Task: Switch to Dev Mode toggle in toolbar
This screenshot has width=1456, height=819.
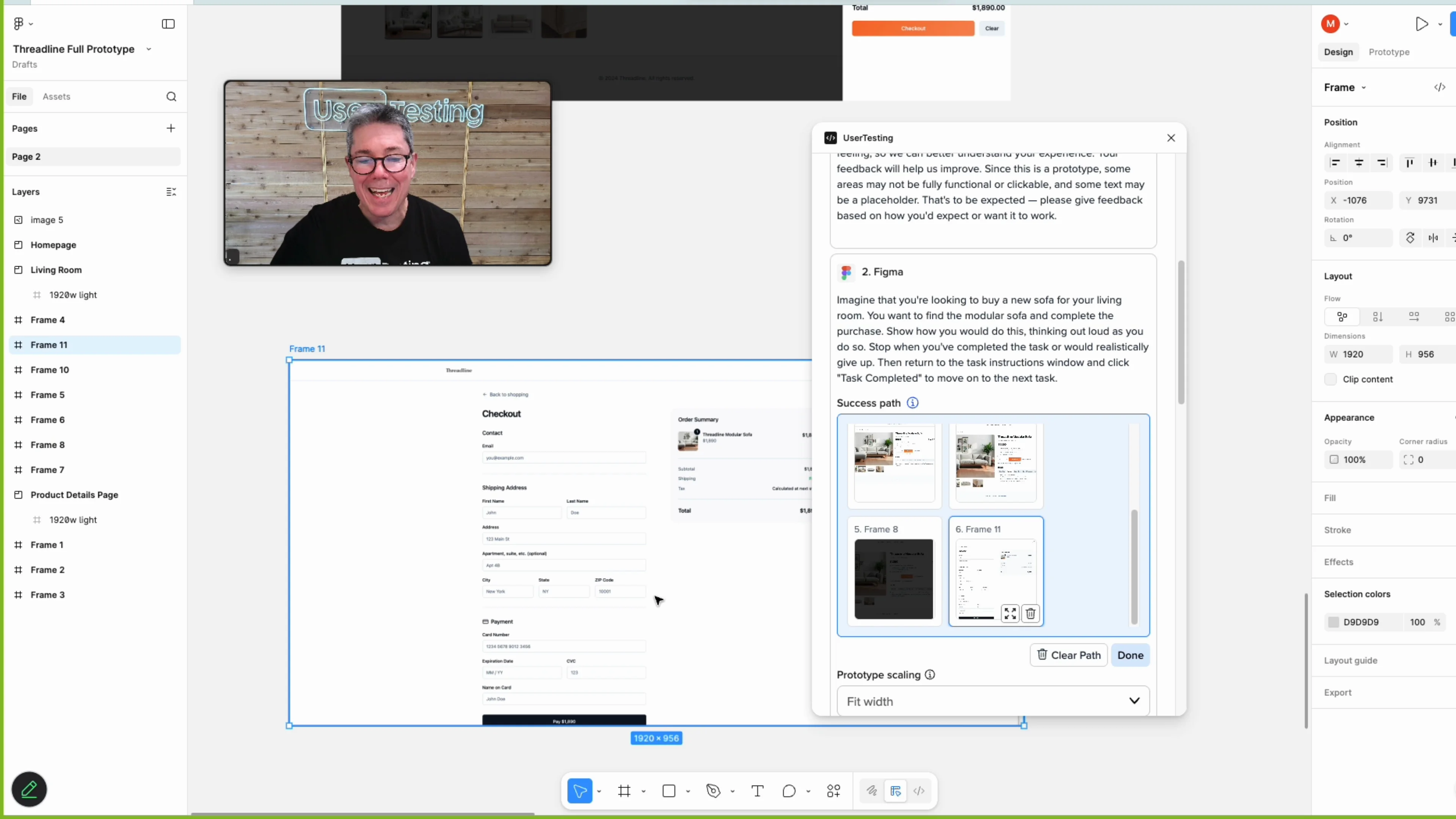Action: coord(919,791)
